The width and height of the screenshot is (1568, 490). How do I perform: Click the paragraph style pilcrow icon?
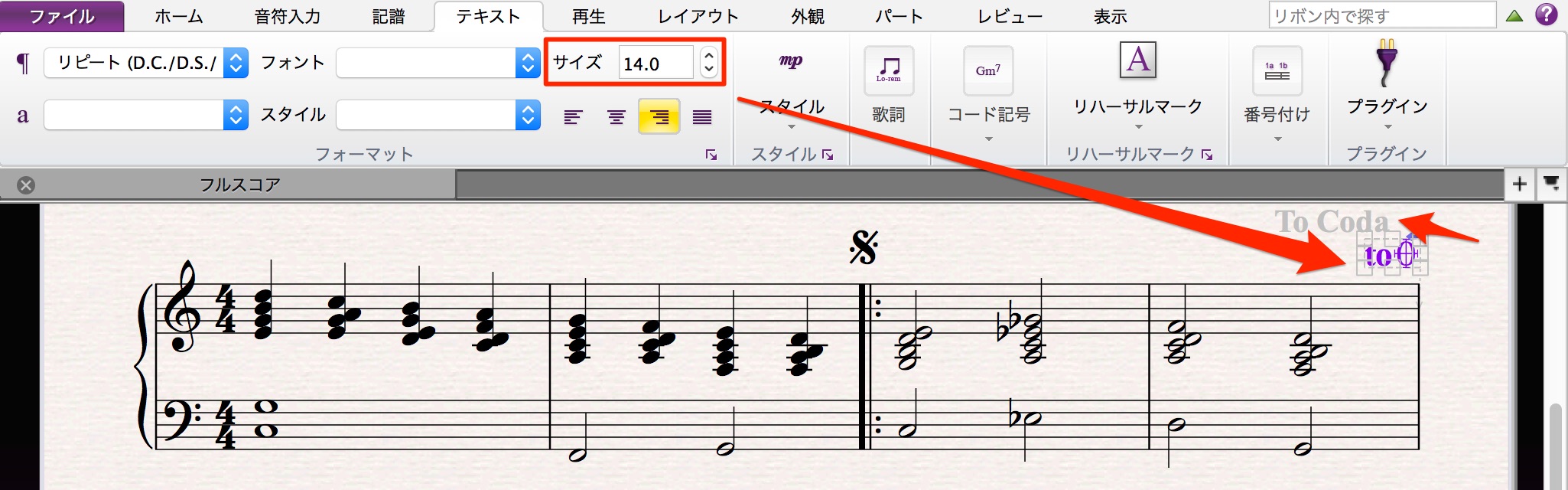click(x=23, y=63)
